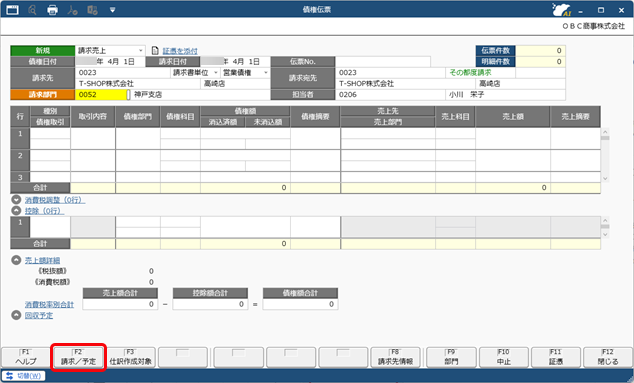Click the document icon beside 証憑を添付
Viewport: 634px width, 383px height.
(155, 51)
